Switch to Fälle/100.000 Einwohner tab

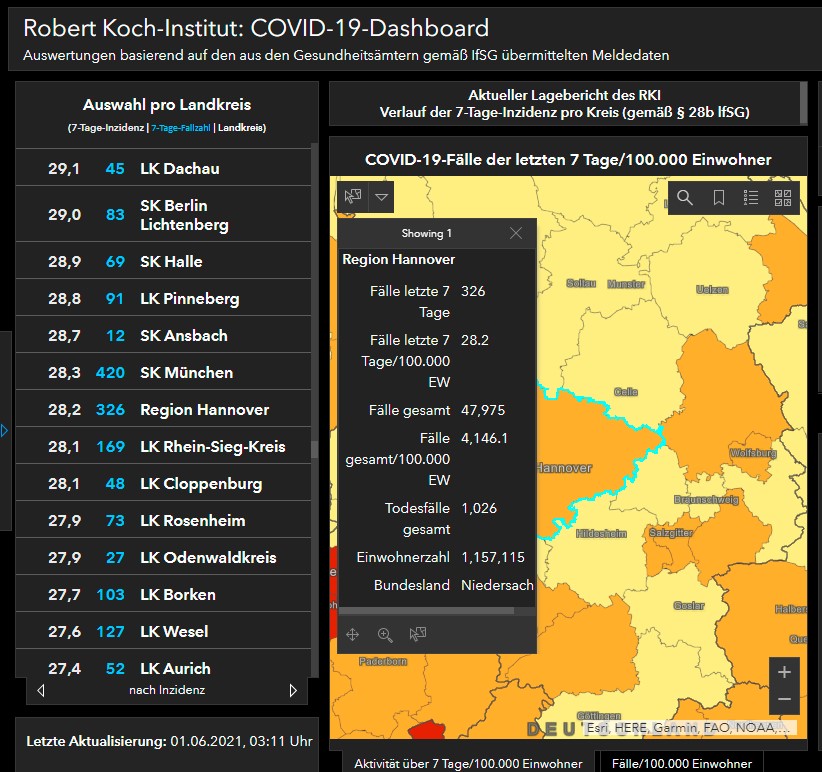pos(682,763)
